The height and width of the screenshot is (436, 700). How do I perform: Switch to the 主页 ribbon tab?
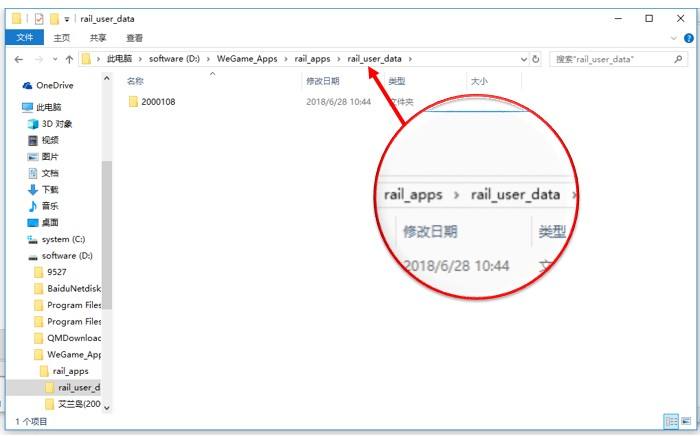coord(62,38)
